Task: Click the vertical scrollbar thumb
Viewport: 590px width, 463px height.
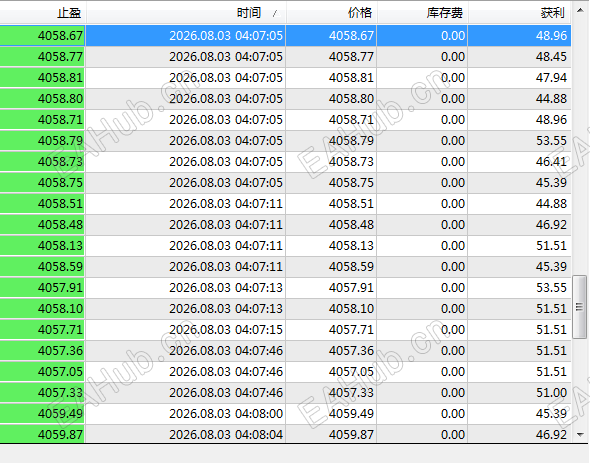Action: coord(579,307)
